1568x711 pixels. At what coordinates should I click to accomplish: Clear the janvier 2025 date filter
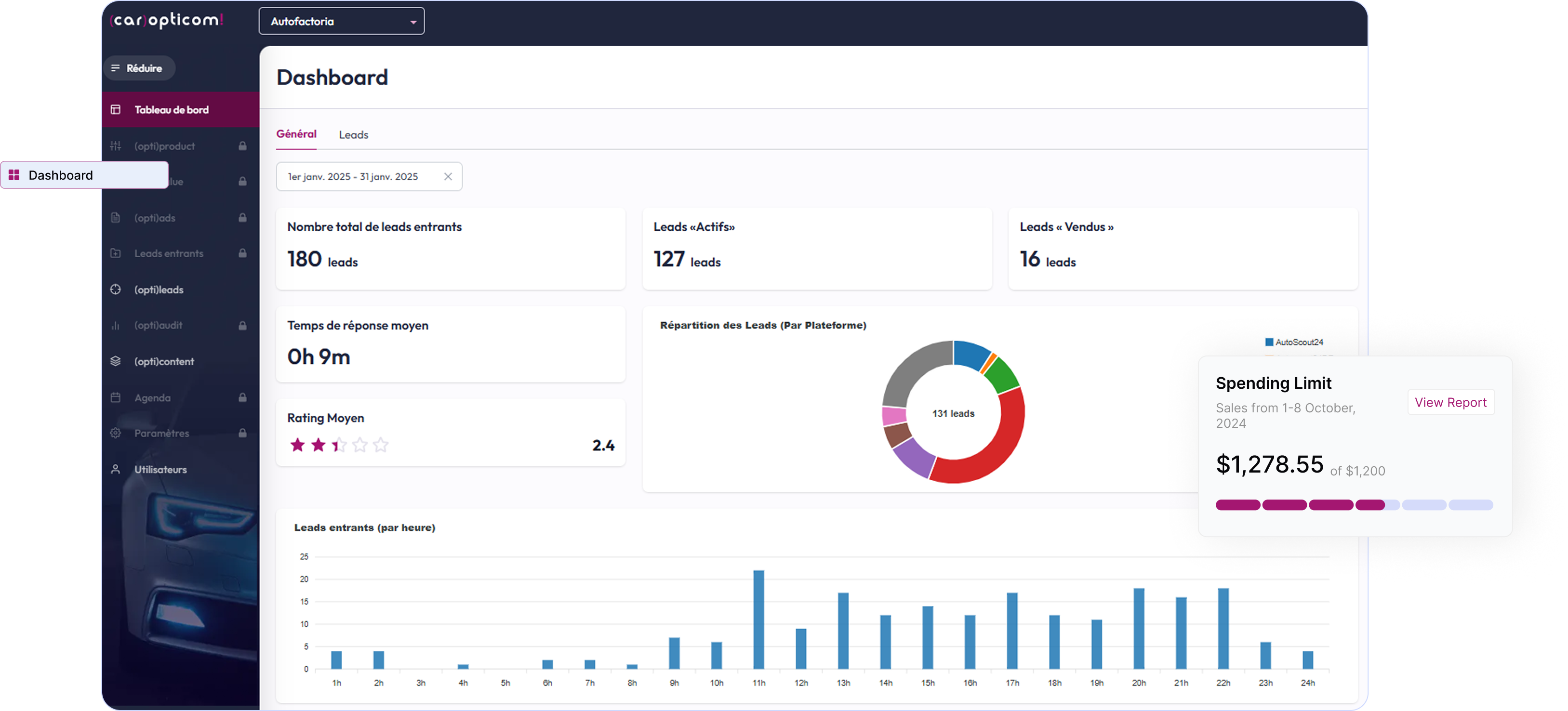[449, 176]
